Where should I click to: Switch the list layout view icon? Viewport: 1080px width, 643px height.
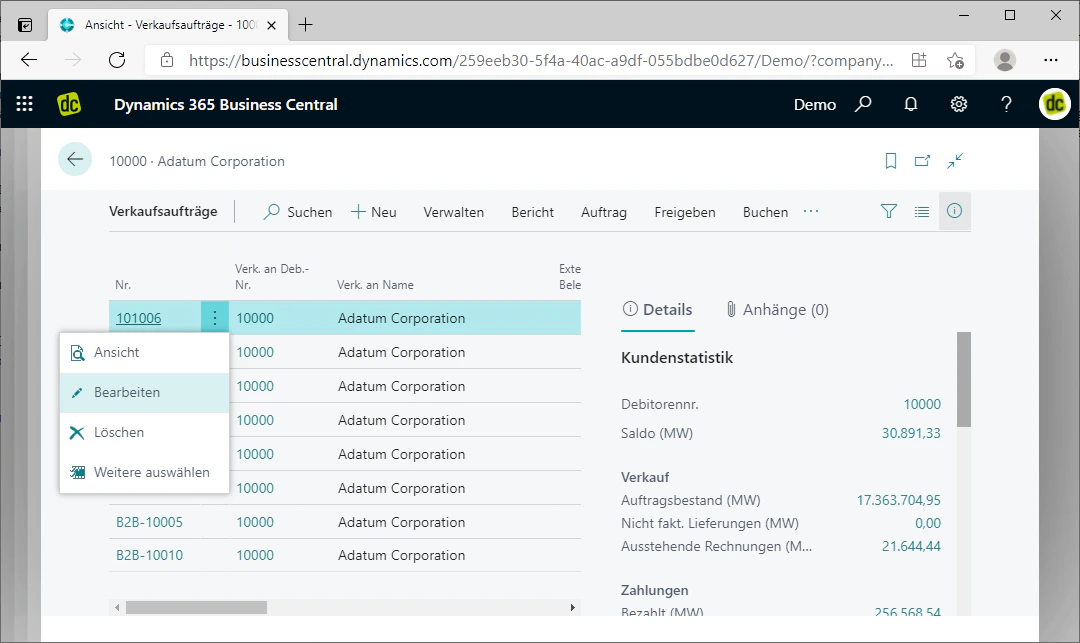922,211
